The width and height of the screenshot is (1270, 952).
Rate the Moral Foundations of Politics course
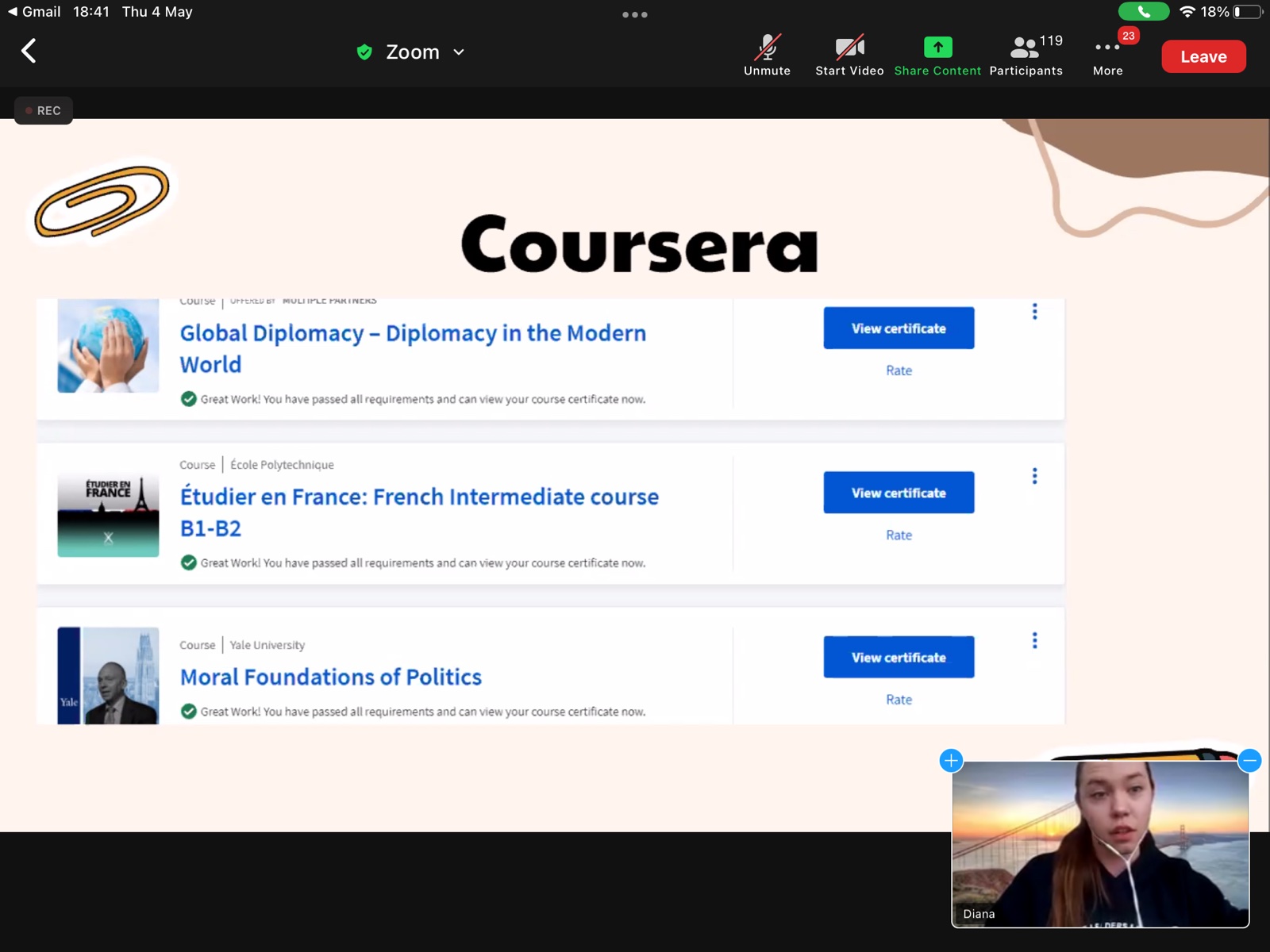click(x=899, y=700)
